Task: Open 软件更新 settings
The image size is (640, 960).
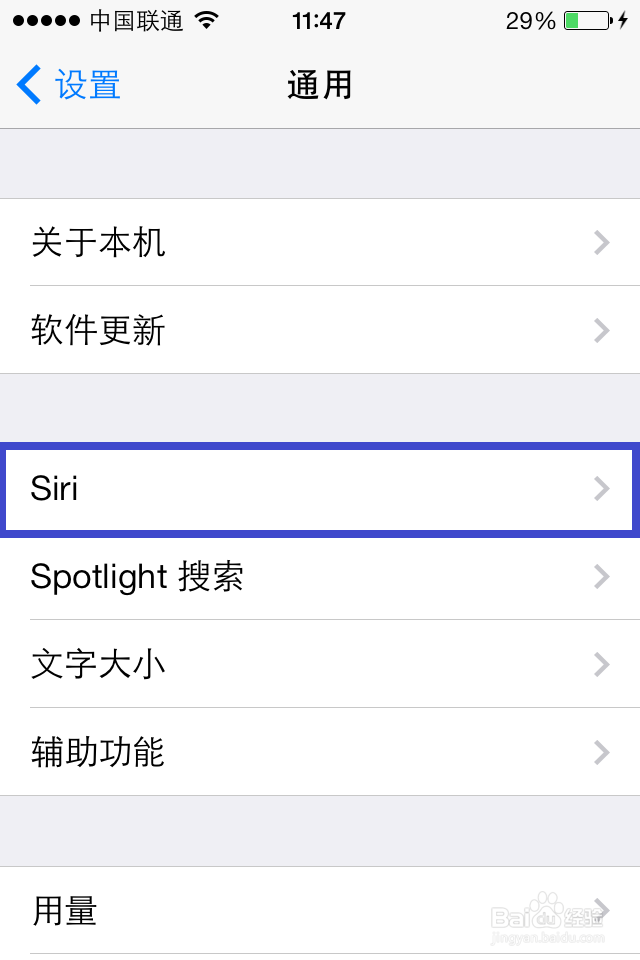Action: click(320, 330)
